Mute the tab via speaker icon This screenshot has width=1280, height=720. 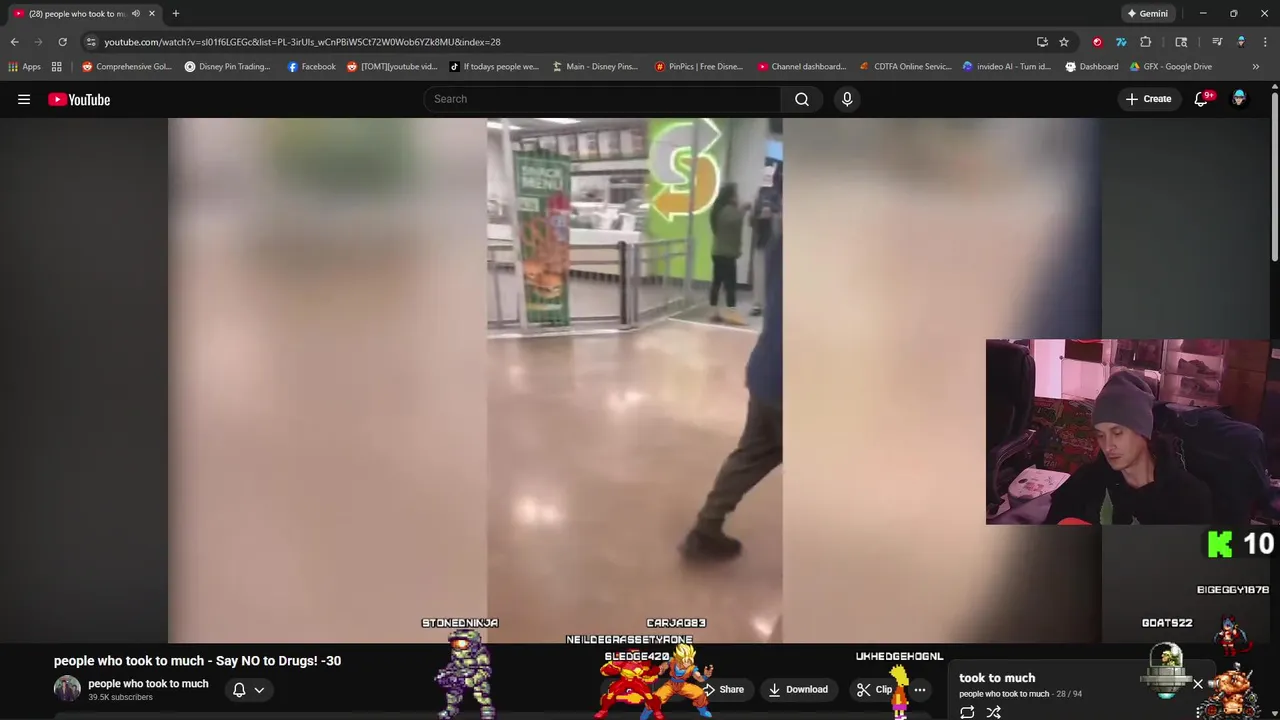tap(136, 13)
